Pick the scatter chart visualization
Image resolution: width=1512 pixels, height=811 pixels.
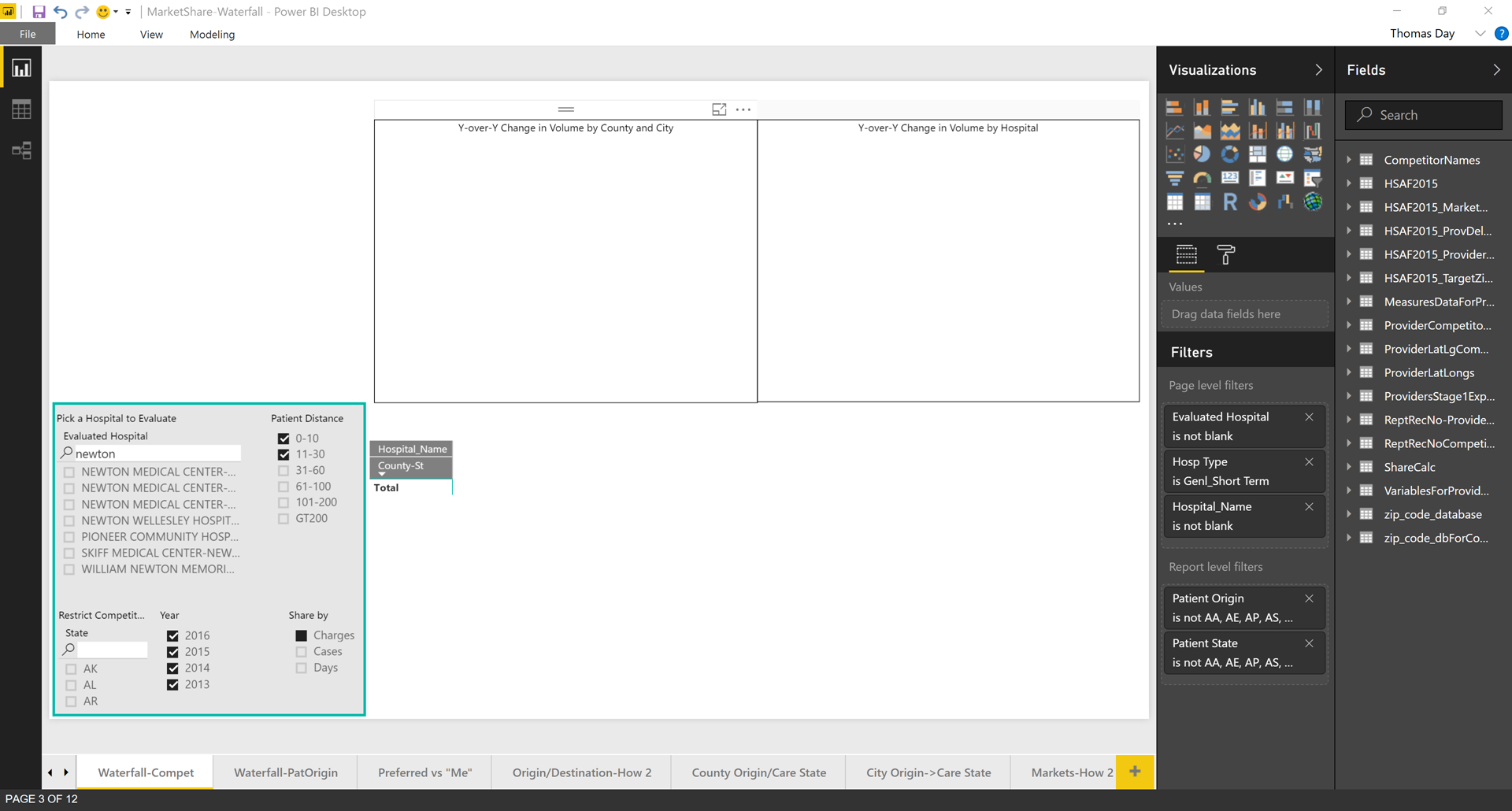click(x=1174, y=154)
